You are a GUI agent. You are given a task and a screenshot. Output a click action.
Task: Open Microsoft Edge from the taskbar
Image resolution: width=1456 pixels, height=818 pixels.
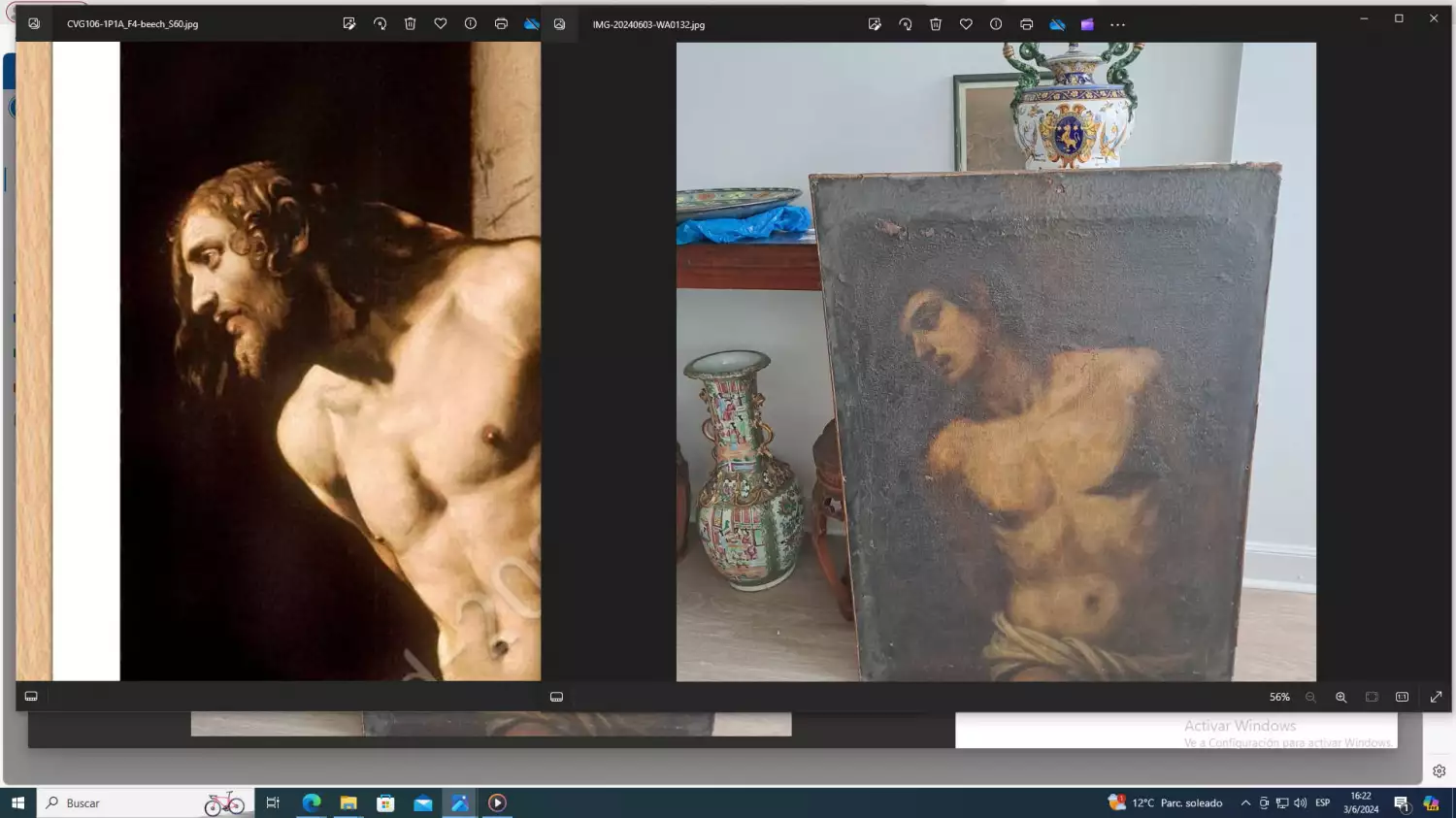312,802
